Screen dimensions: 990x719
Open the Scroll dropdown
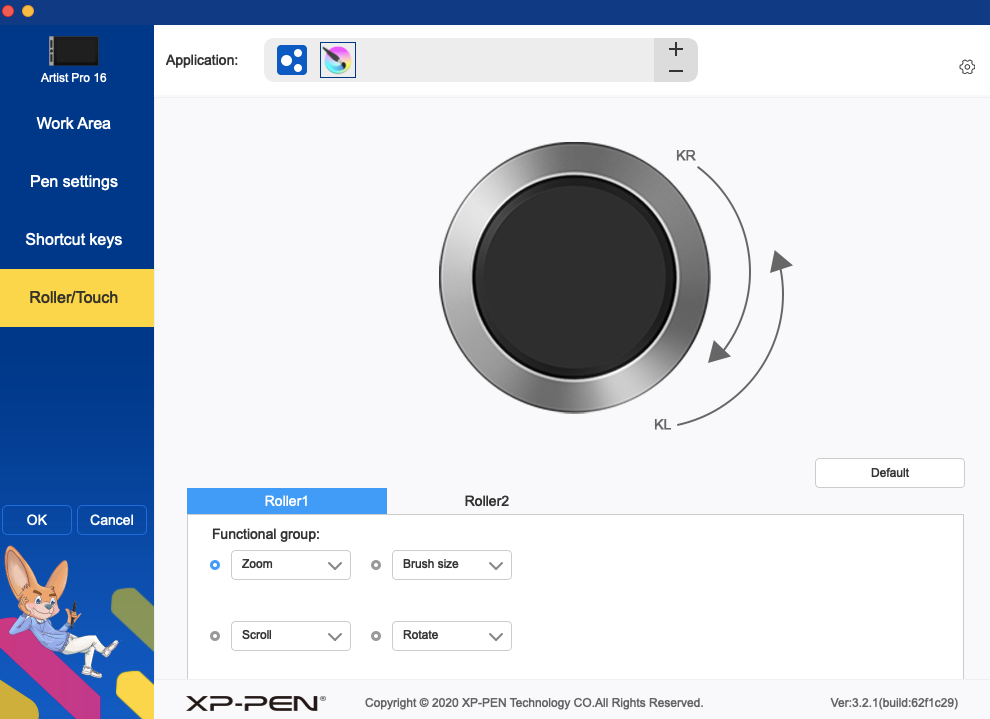tap(290, 636)
